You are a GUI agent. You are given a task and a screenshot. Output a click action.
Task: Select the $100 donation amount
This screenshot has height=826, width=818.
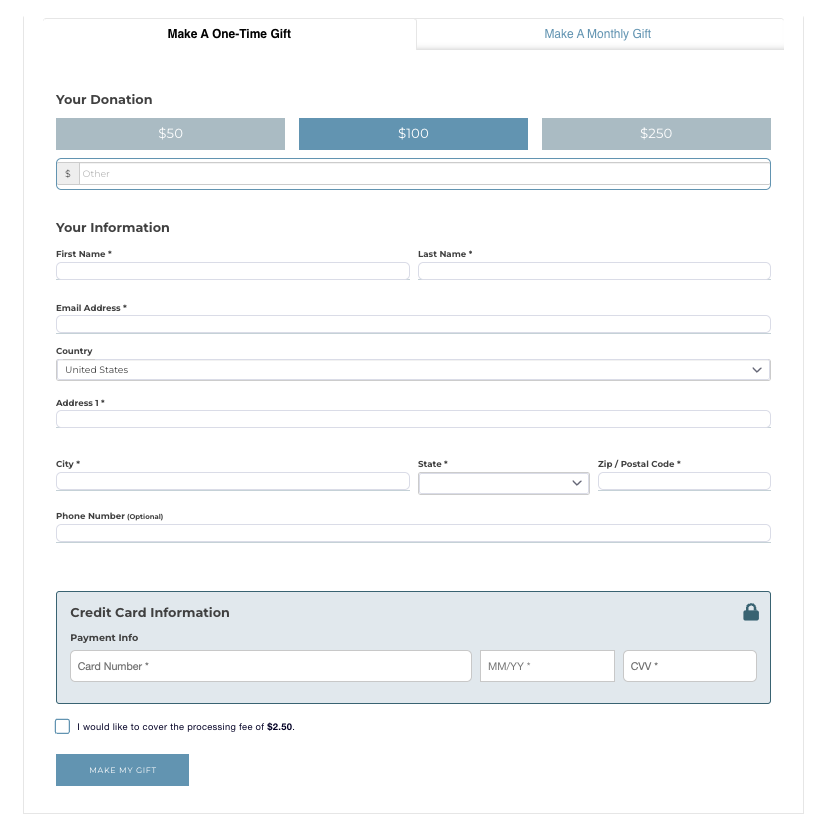coord(413,134)
